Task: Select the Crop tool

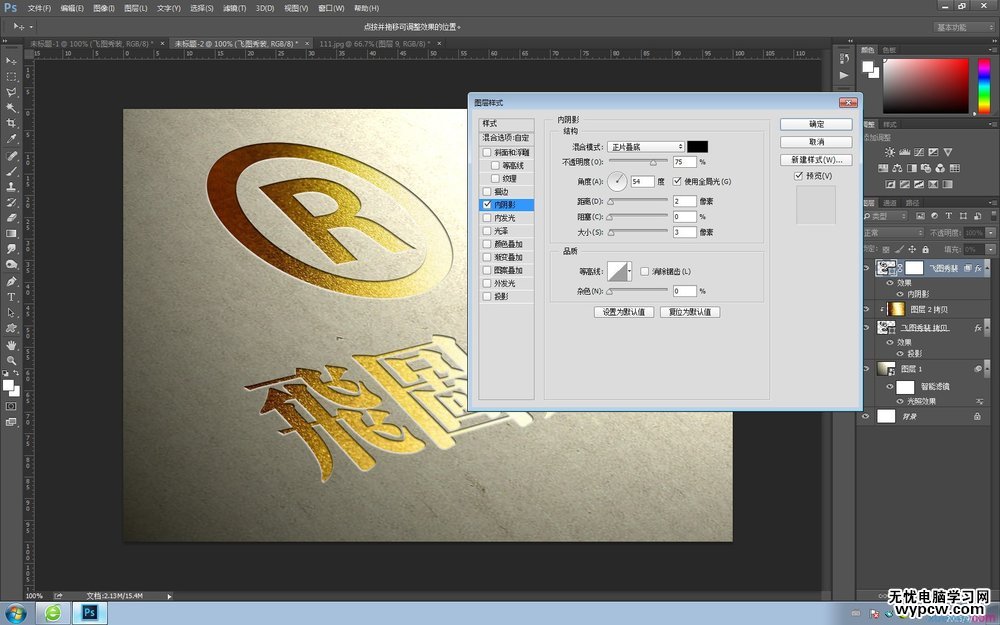Action: click(12, 123)
